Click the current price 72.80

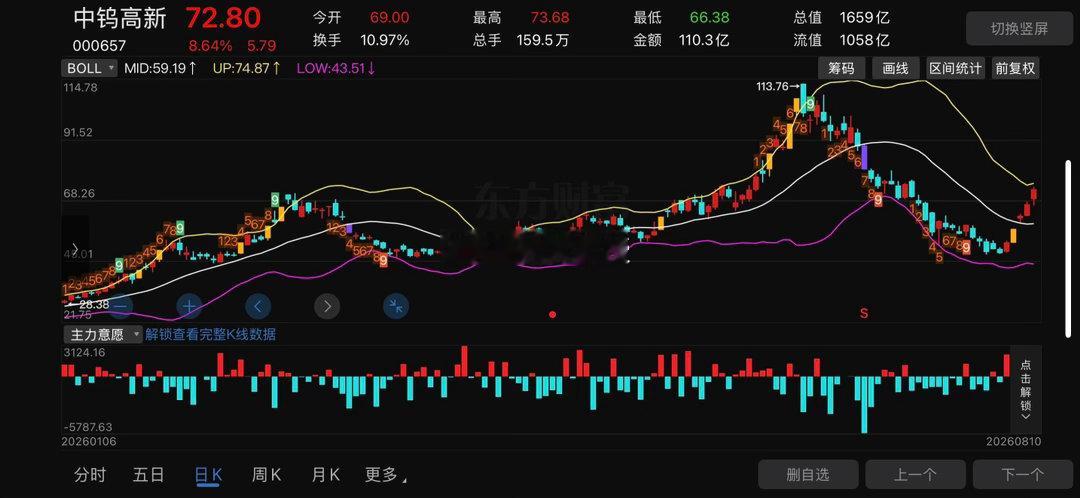[223, 18]
